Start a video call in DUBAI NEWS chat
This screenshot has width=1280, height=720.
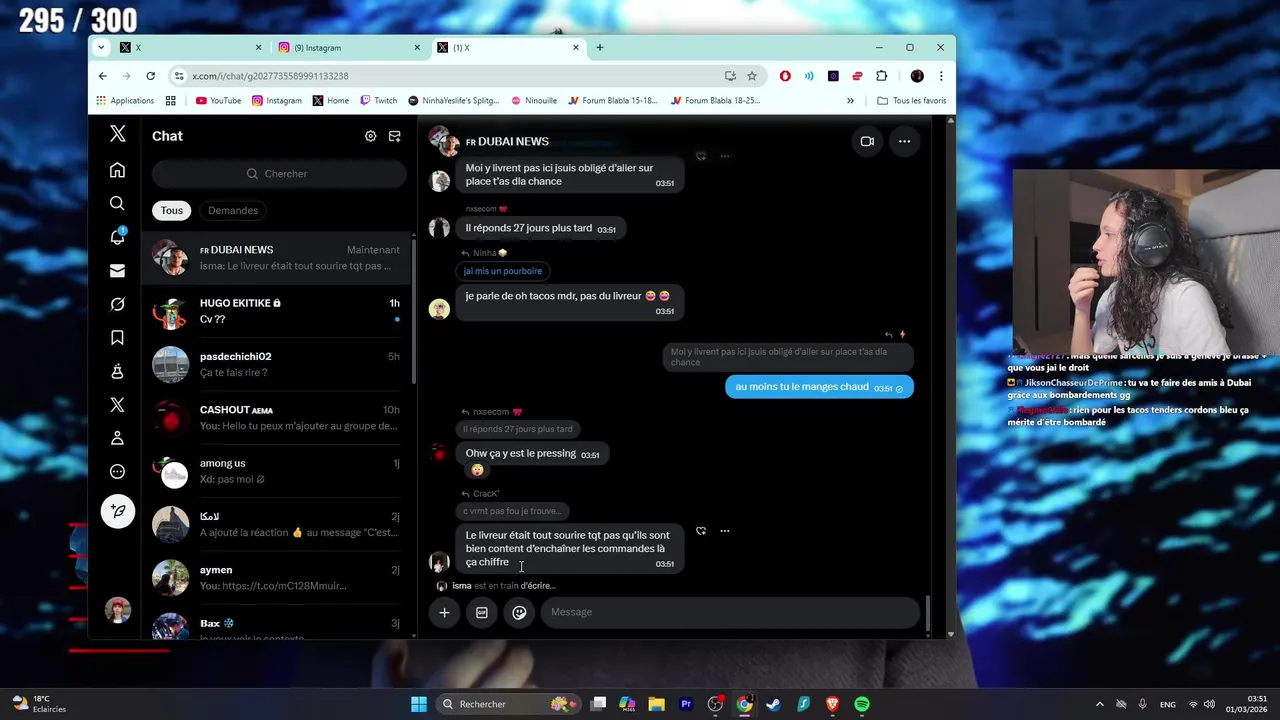tap(867, 141)
